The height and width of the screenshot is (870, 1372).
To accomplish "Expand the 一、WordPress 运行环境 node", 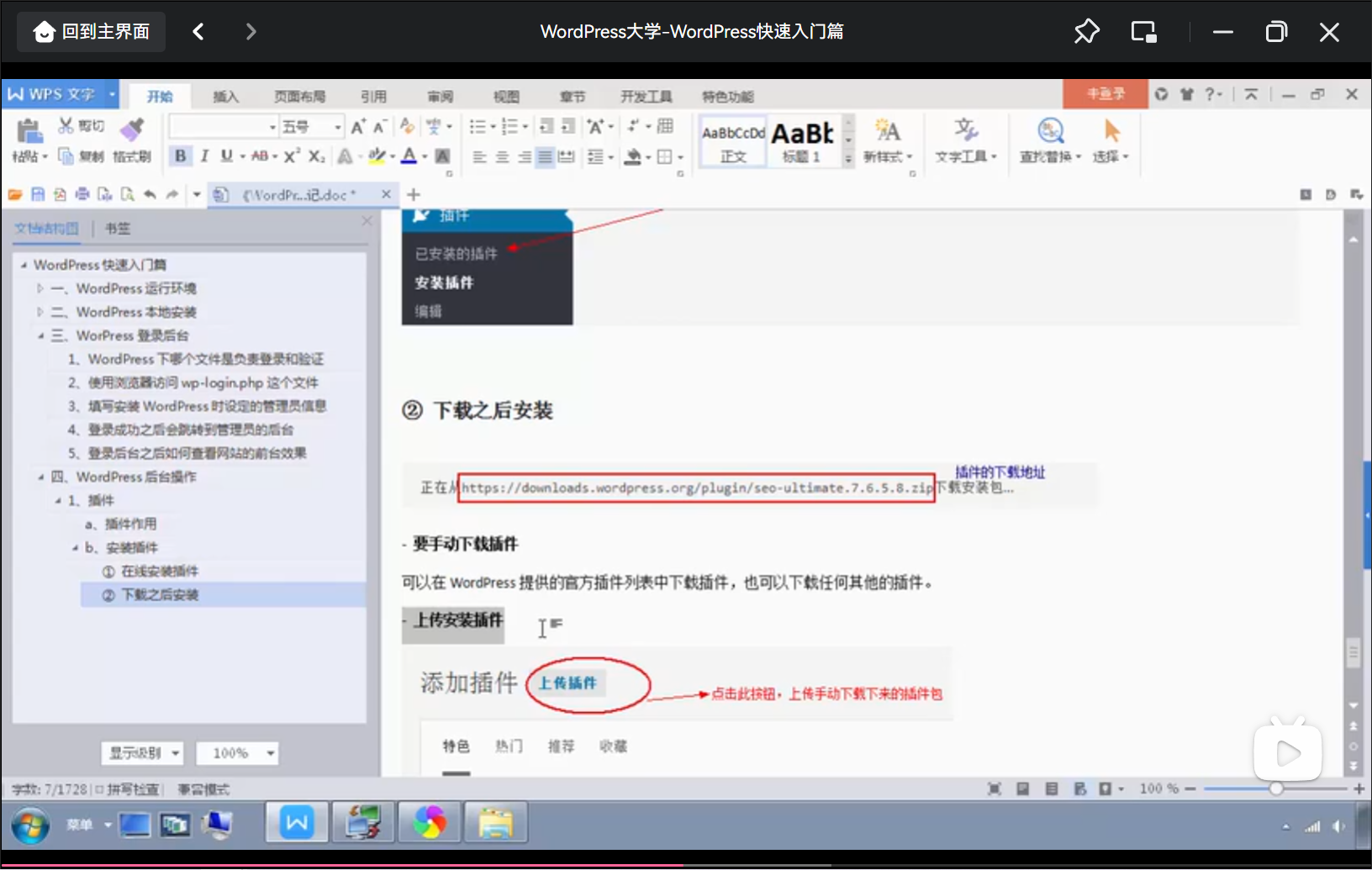I will [40, 288].
